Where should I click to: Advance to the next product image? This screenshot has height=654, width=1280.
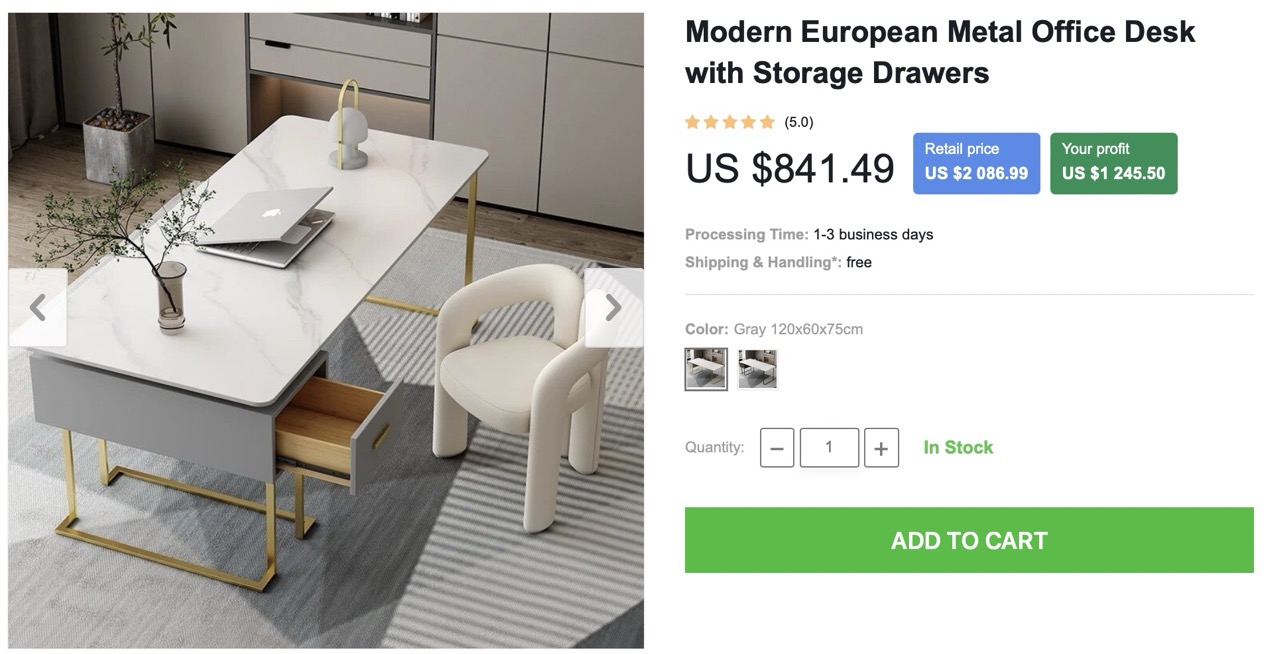tap(614, 308)
